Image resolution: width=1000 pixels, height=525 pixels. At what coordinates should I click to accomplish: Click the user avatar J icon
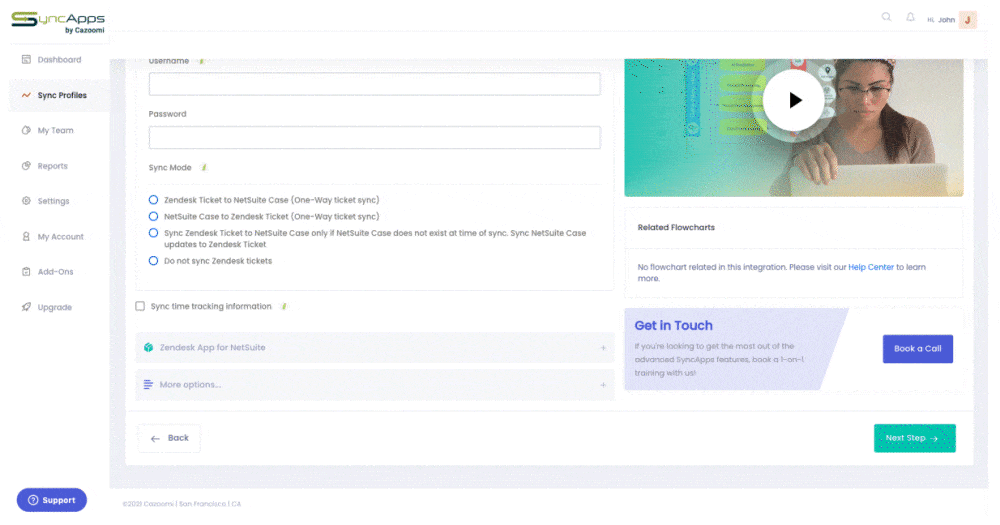tap(967, 20)
